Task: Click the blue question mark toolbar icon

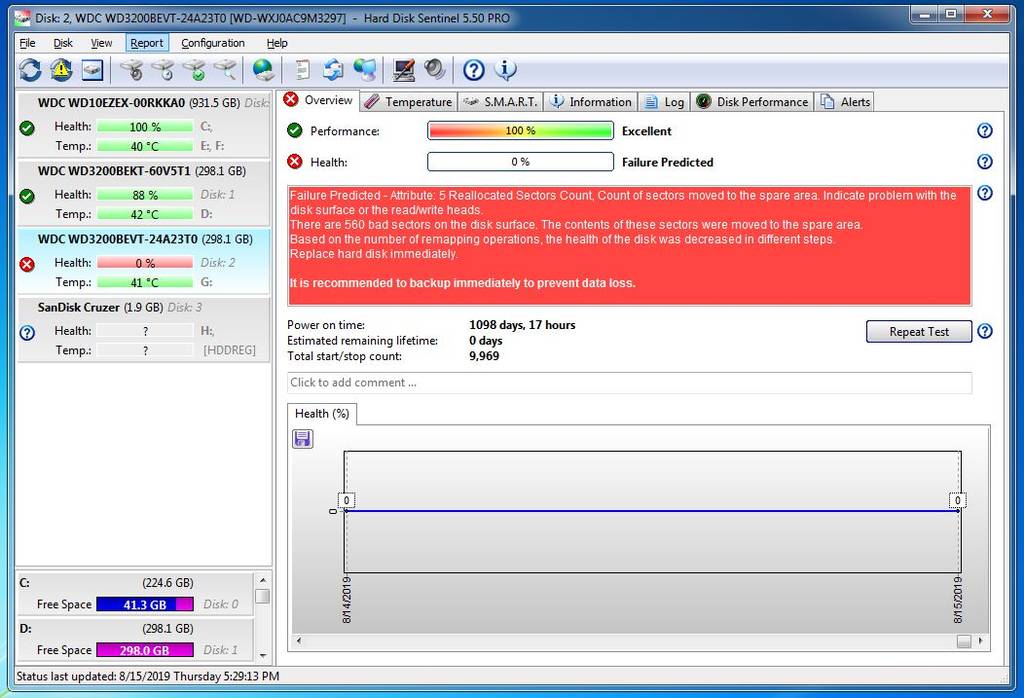Action: point(473,69)
